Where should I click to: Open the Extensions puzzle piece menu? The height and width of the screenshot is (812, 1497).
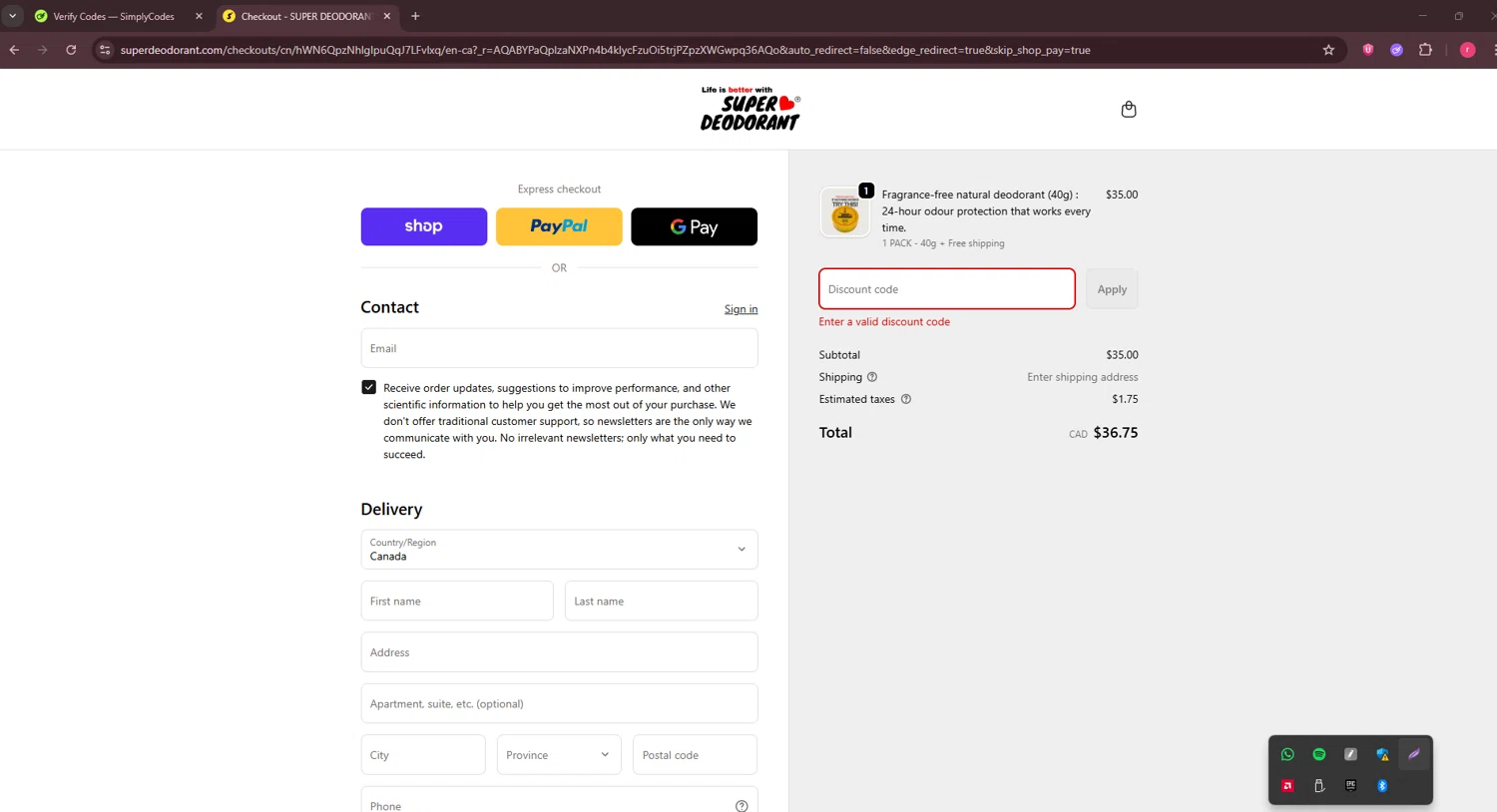pyautogui.click(x=1425, y=50)
